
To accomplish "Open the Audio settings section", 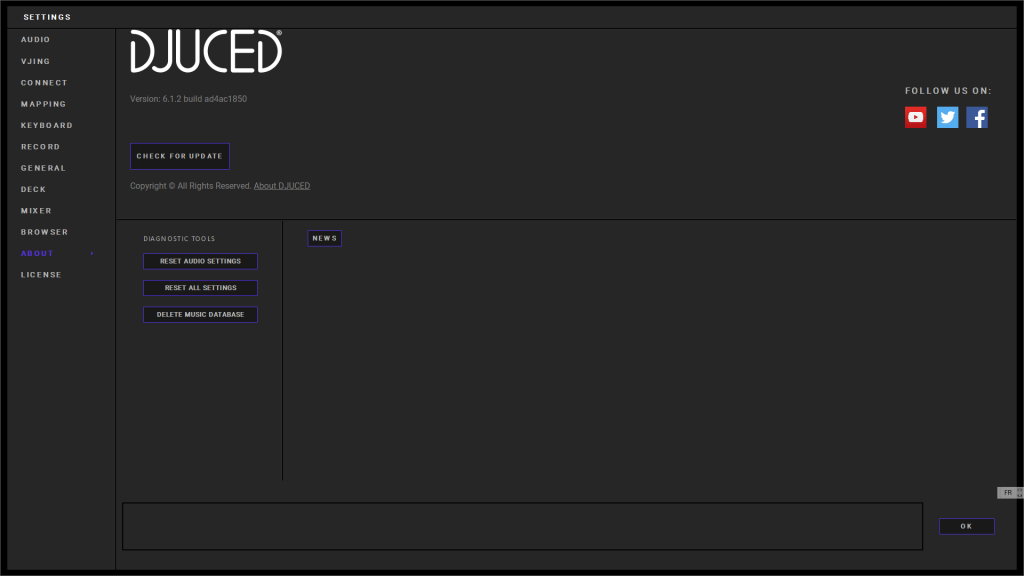I will pyautogui.click(x=36, y=40).
